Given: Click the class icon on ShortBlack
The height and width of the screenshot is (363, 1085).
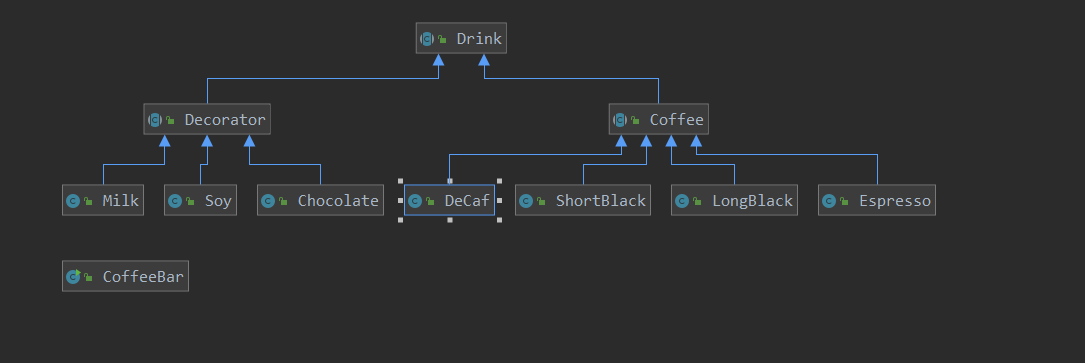Looking at the screenshot, I should (526, 201).
